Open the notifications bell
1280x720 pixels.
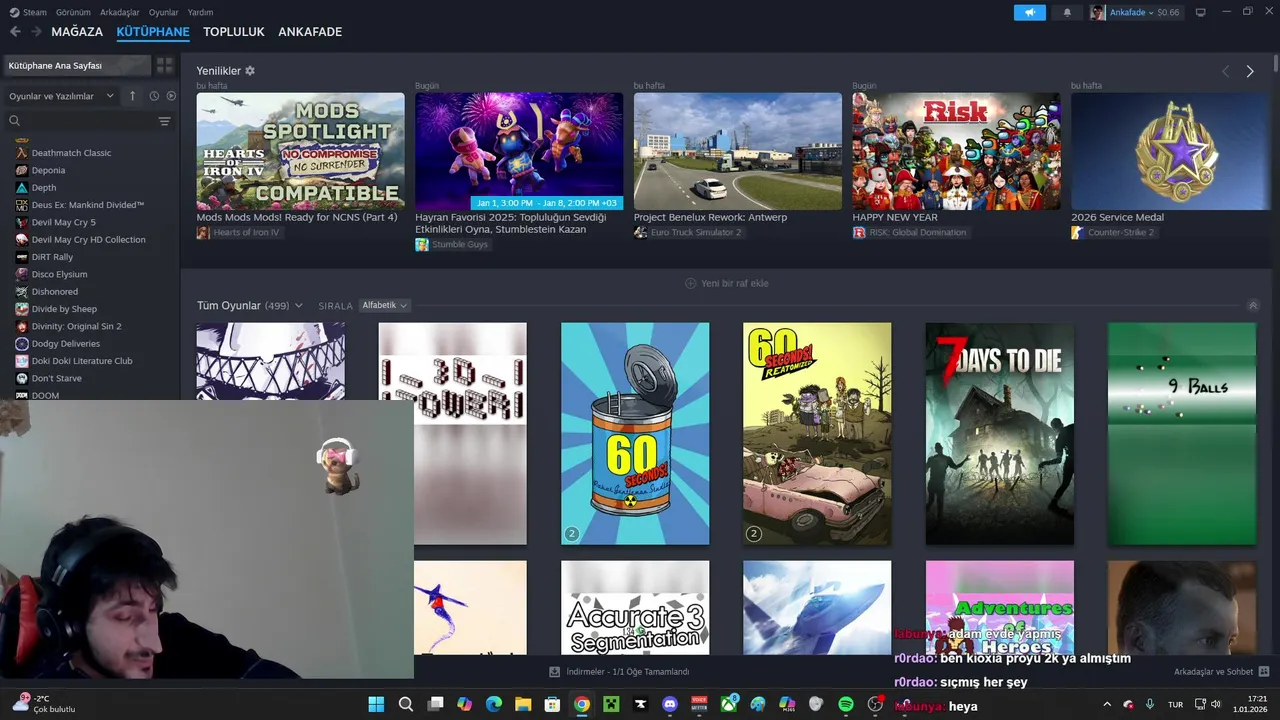[1067, 12]
